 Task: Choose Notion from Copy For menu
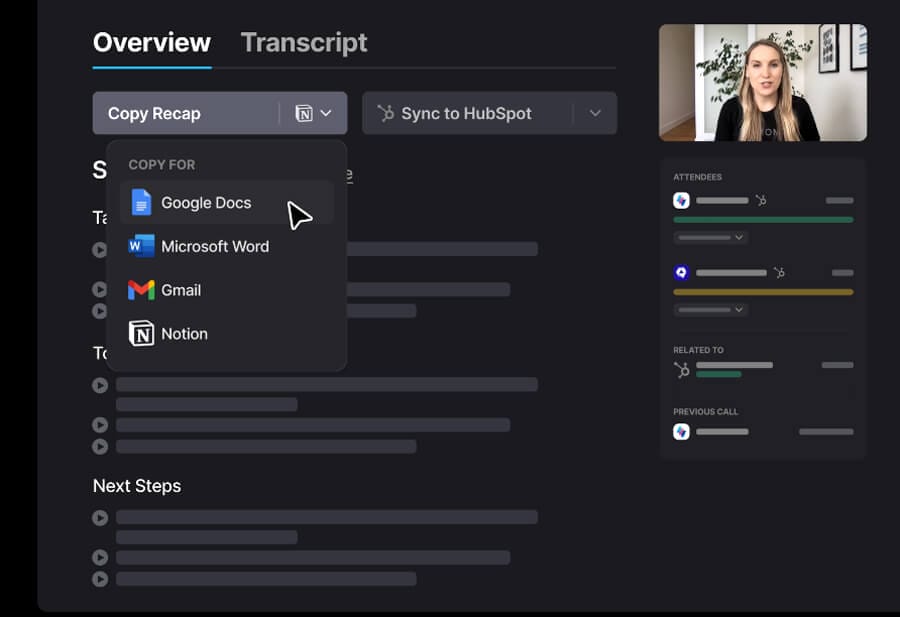tap(227, 333)
